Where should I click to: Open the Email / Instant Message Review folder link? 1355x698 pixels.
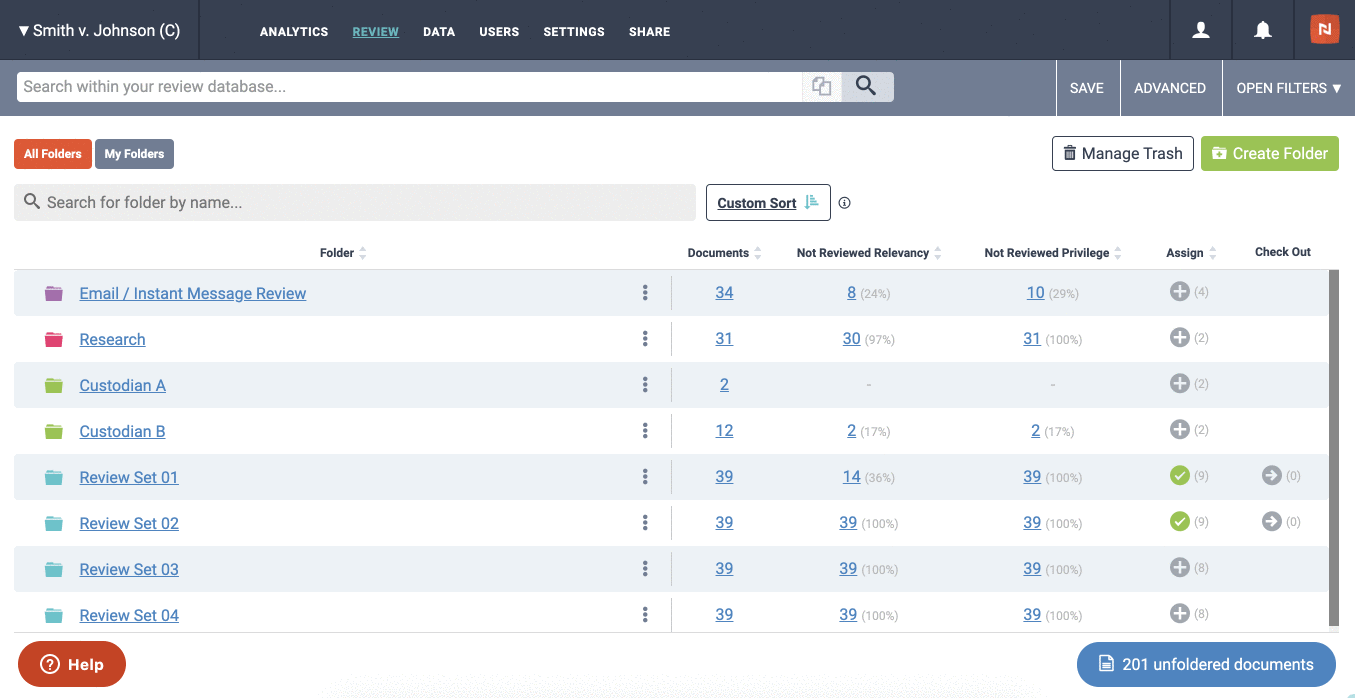[193, 293]
